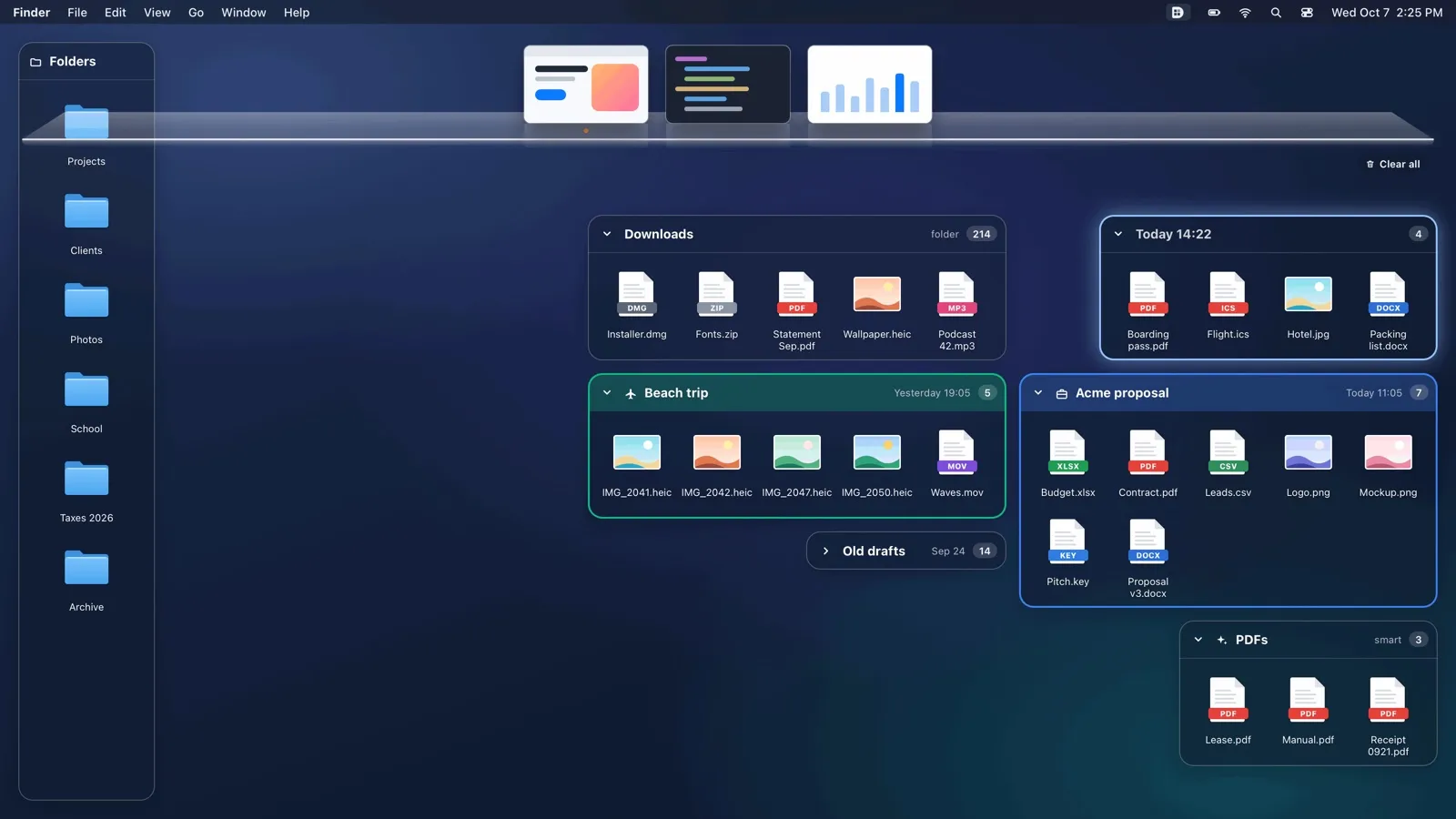Click Clear all button
Image resolution: width=1456 pixels, height=819 pixels.
[1392, 165]
